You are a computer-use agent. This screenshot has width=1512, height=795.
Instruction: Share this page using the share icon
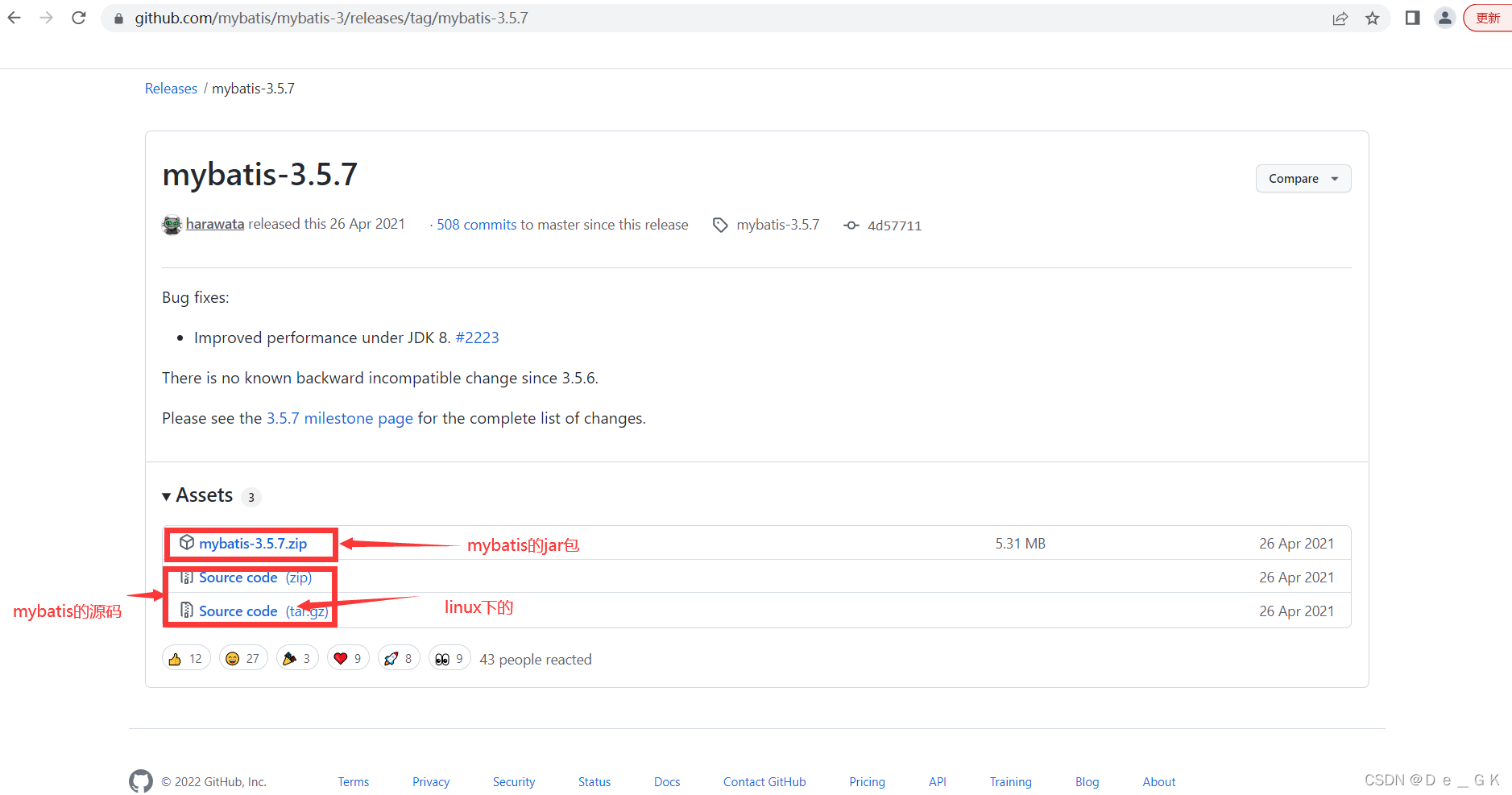click(x=1340, y=18)
